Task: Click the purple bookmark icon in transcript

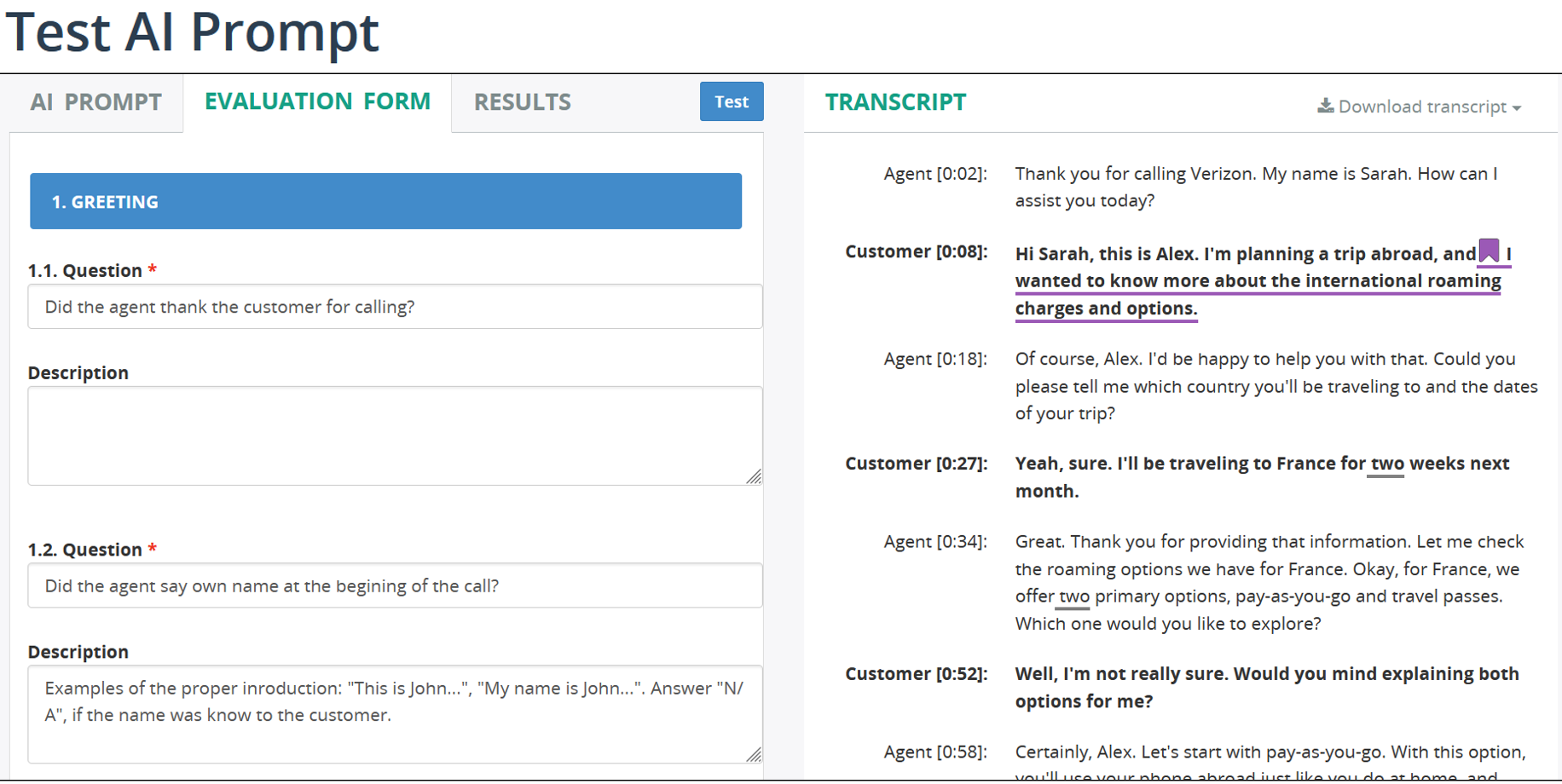Action: pos(1489,251)
